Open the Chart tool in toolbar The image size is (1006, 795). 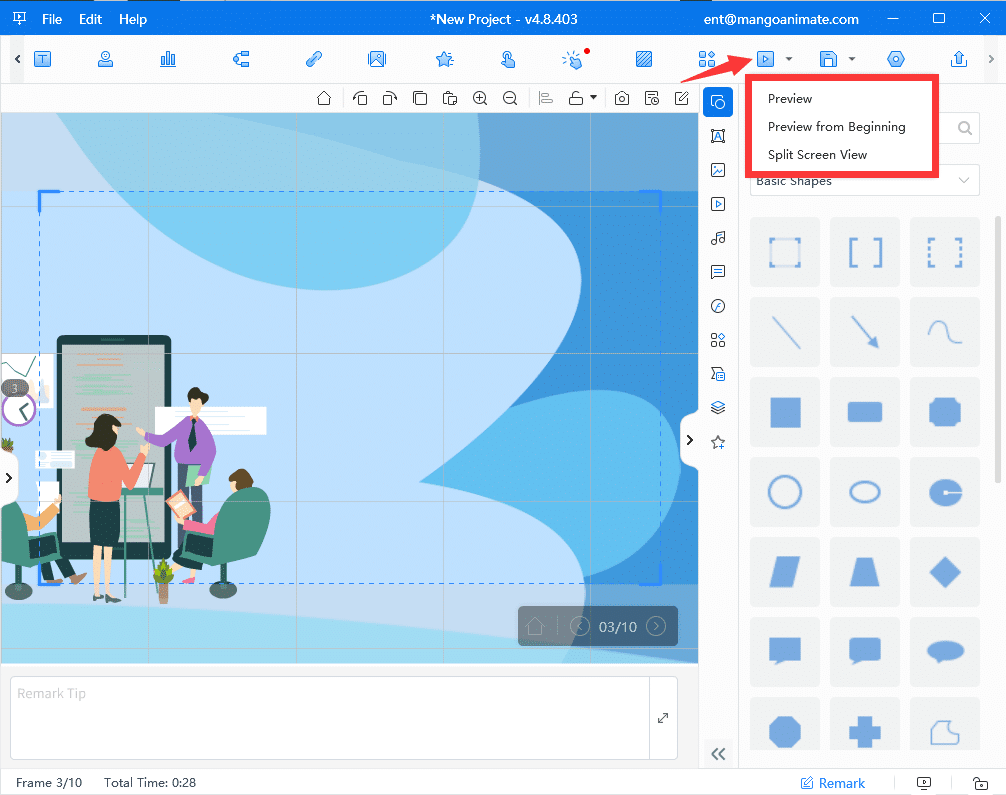coord(168,59)
